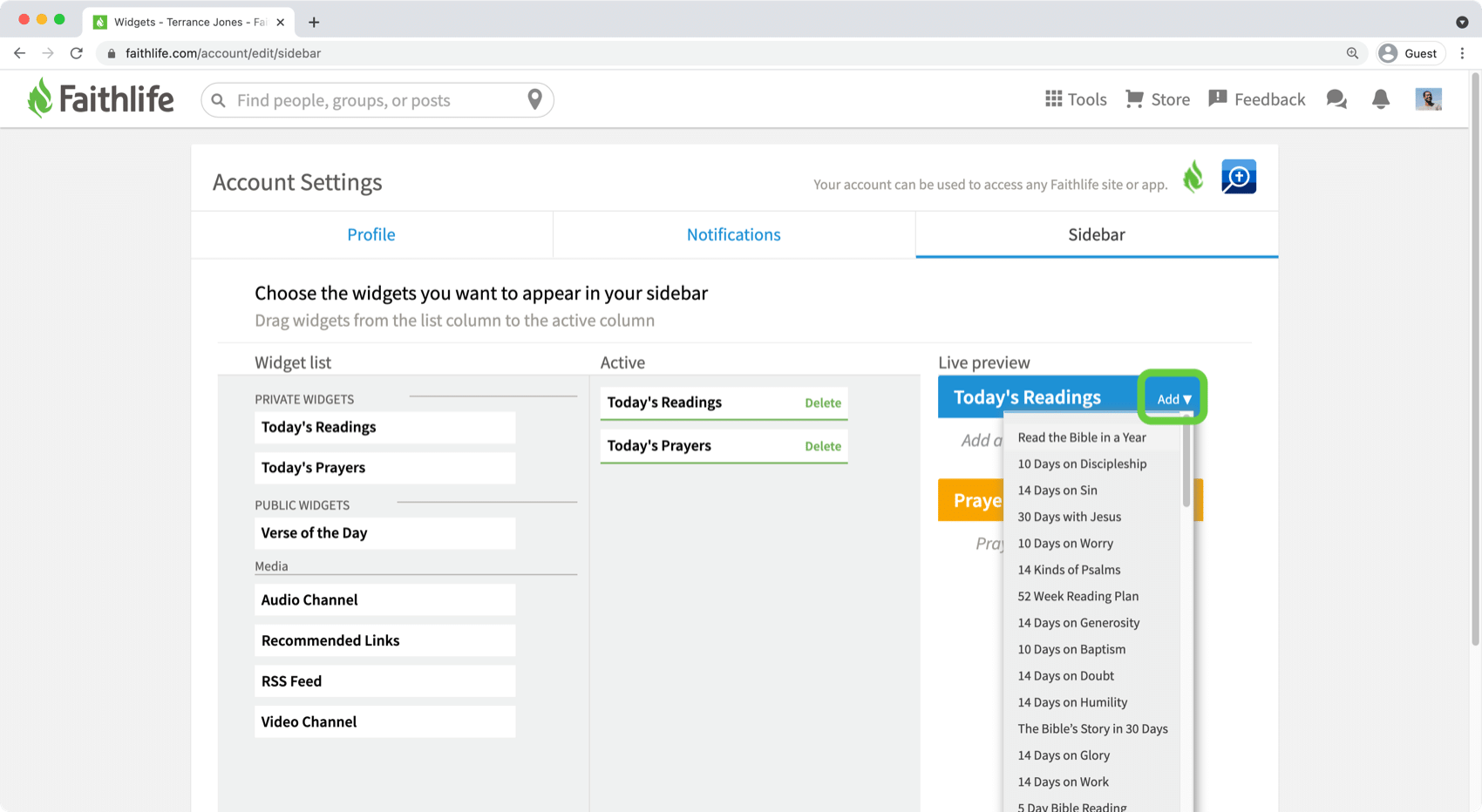Open the Tools grid menu
The height and width of the screenshot is (812, 1482).
pos(1076,99)
